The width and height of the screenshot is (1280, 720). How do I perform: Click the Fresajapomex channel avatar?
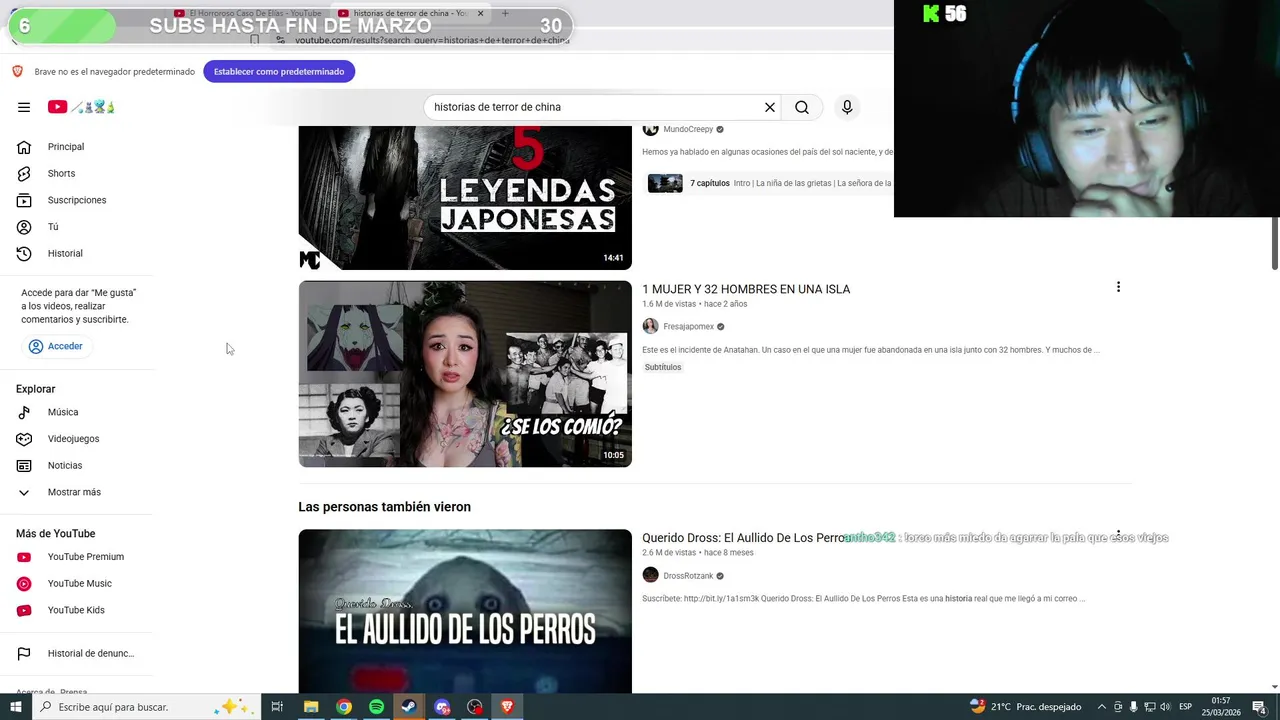(650, 326)
